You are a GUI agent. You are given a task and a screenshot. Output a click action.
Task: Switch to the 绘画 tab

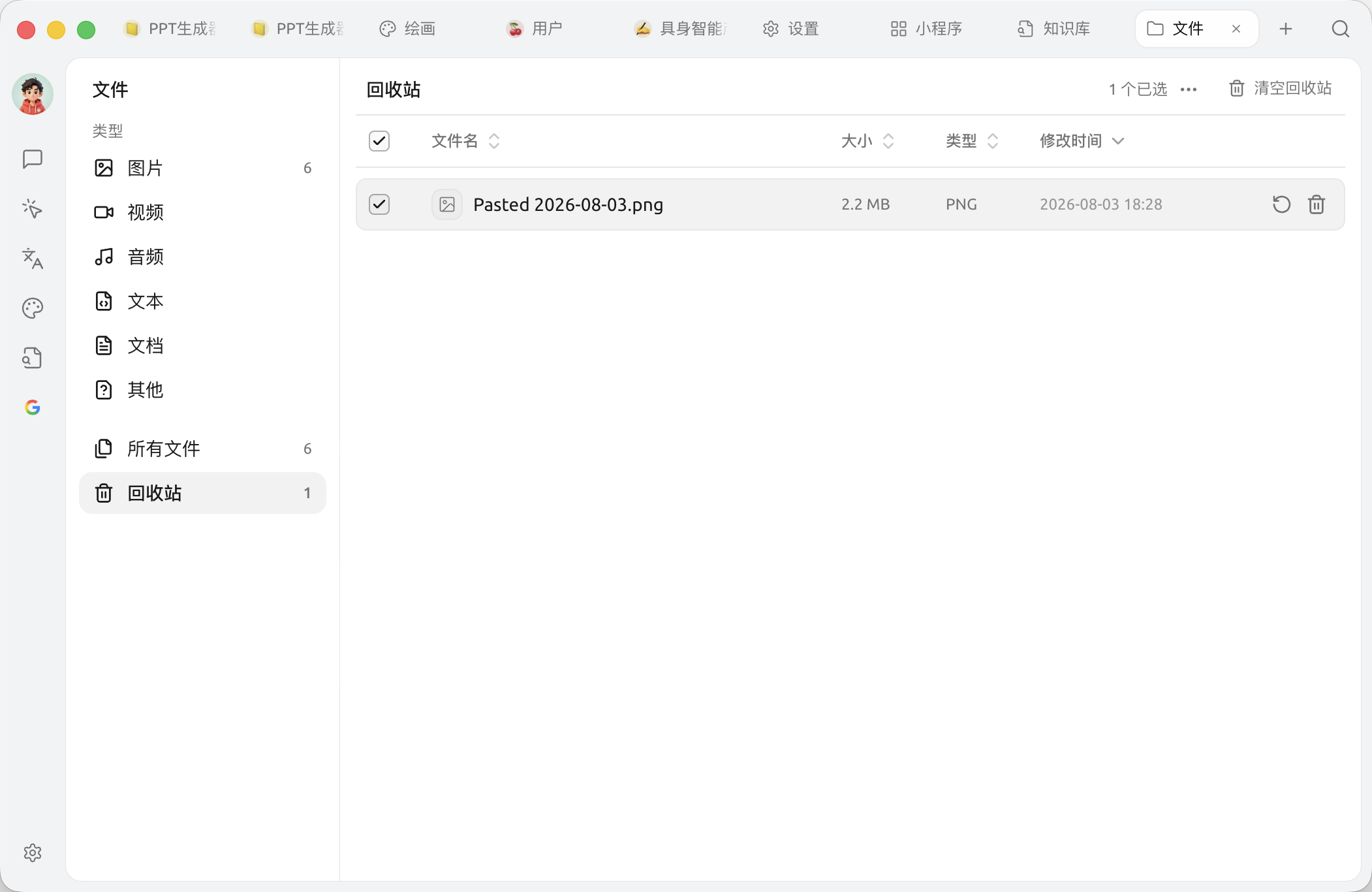click(408, 29)
